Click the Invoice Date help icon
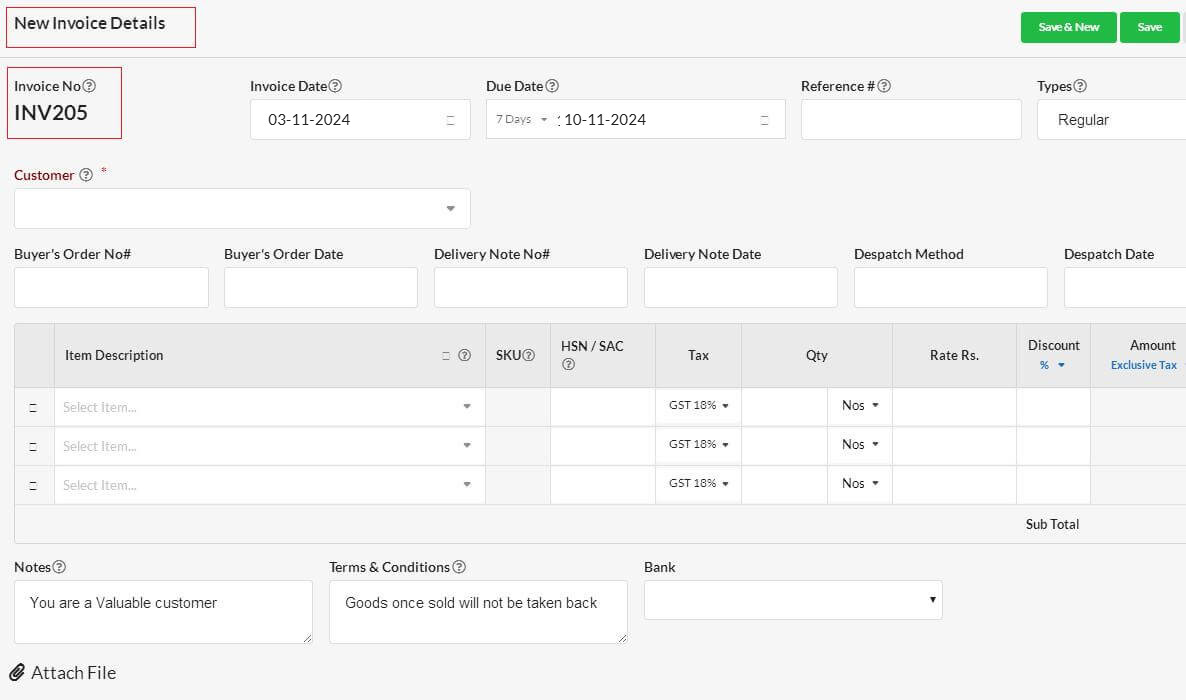The height and width of the screenshot is (700, 1186). tap(335, 86)
